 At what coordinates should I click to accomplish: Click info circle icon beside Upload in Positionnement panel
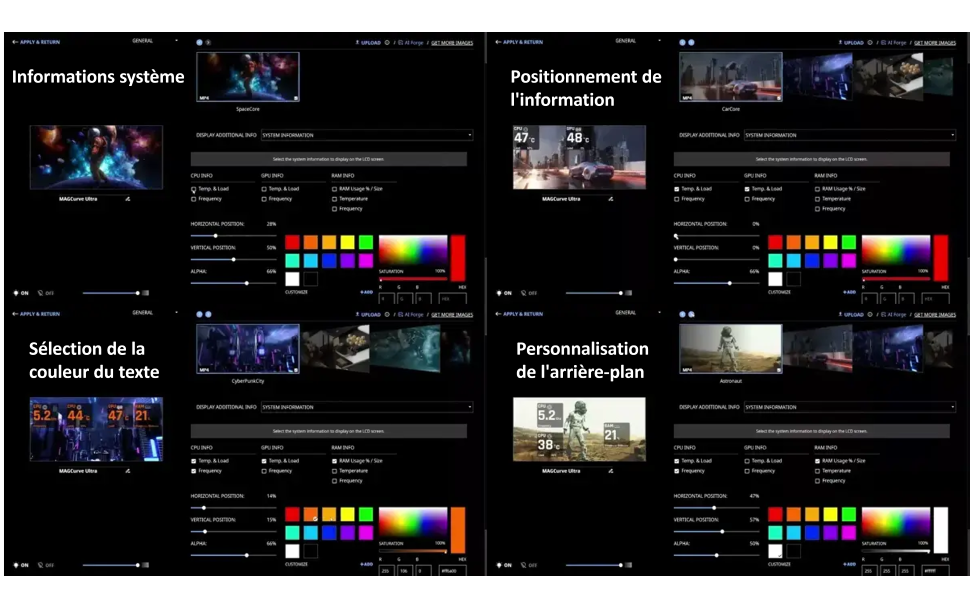click(870, 43)
